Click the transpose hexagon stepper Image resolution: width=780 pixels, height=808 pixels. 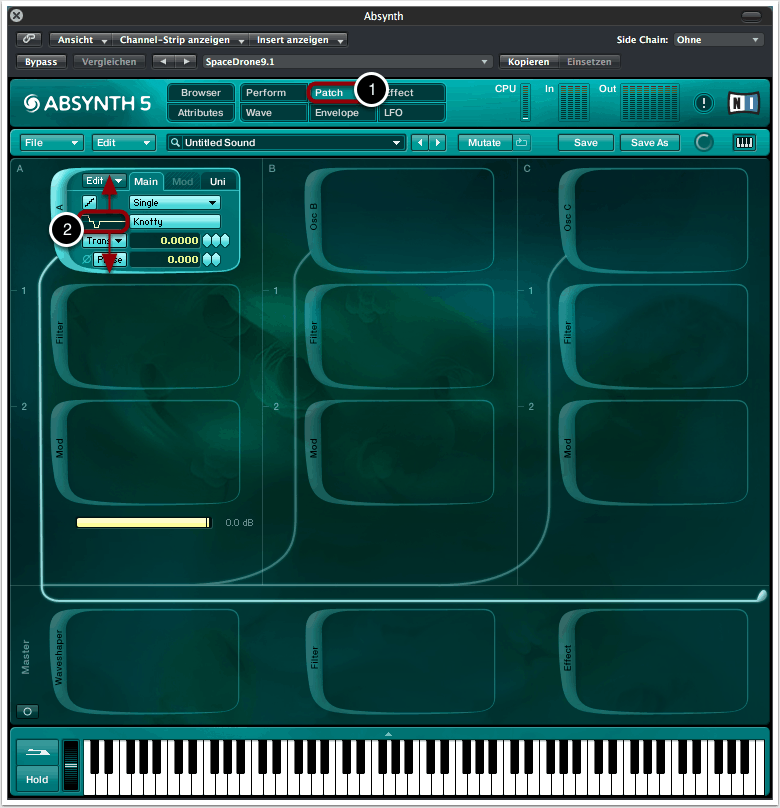tap(216, 241)
